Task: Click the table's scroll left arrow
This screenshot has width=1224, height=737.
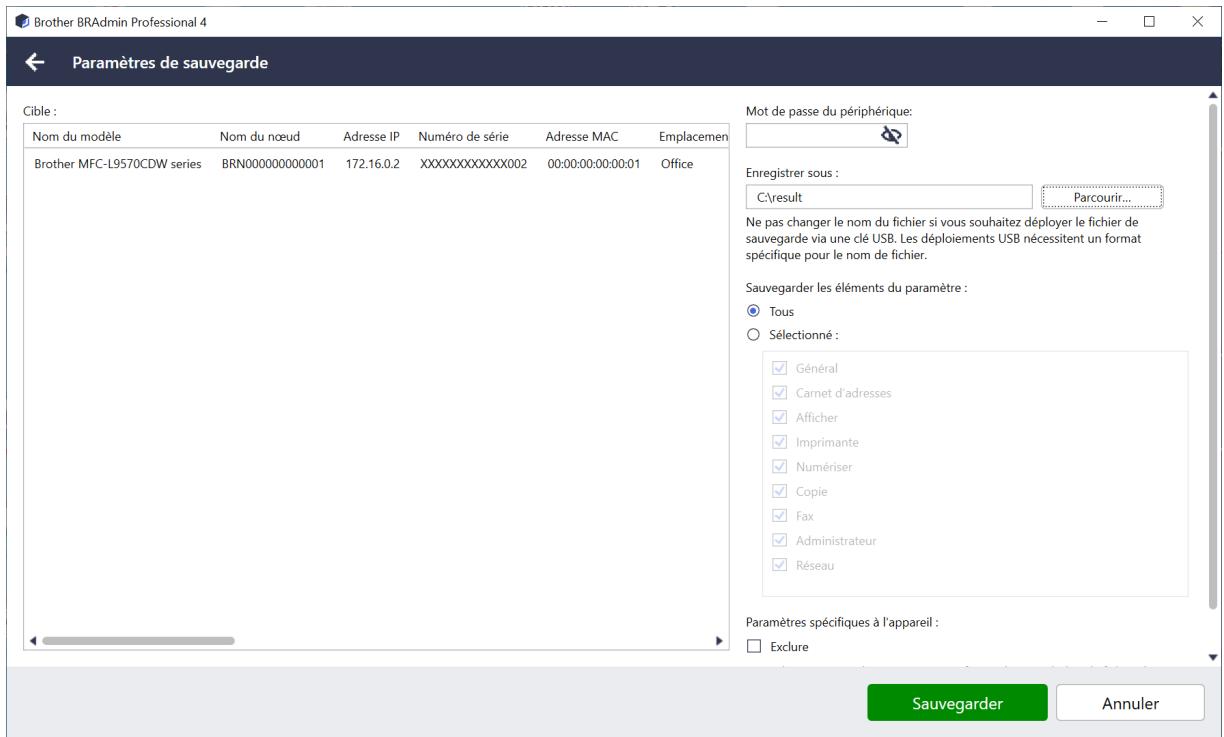Action: coord(32,640)
